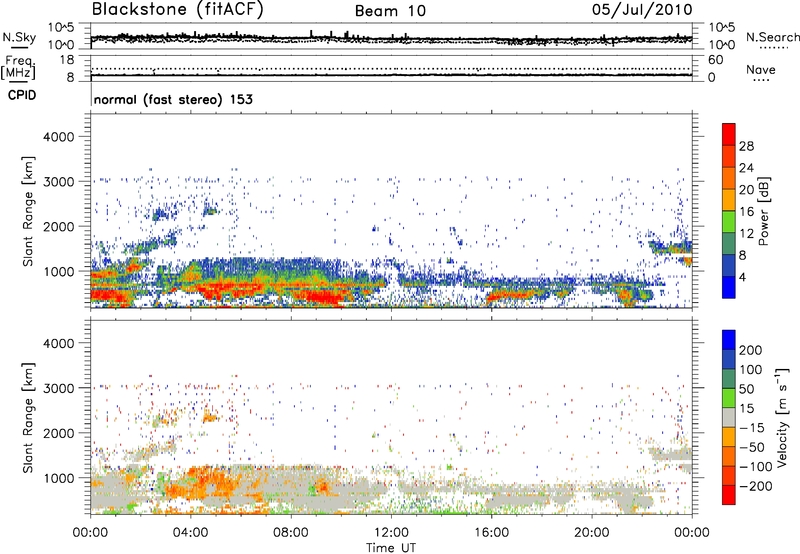Viewport: 800px width, 554px height.
Task: Click the '2000' tick of the velocity panel
Action: 59,433
